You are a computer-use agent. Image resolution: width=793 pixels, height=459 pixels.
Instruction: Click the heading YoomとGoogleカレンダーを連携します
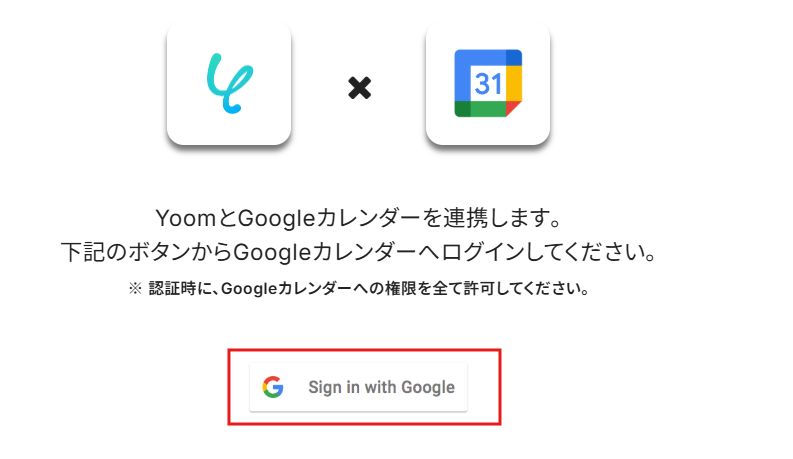point(359,218)
